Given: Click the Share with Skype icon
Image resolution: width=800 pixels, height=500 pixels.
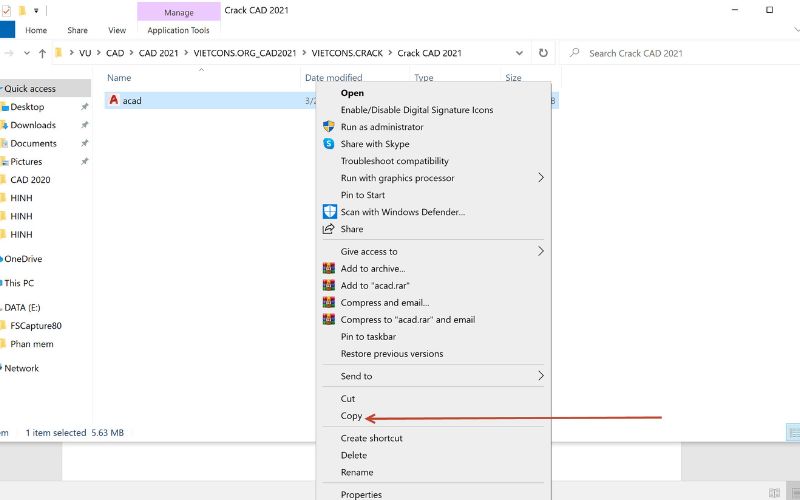Looking at the screenshot, I should click(x=329, y=144).
